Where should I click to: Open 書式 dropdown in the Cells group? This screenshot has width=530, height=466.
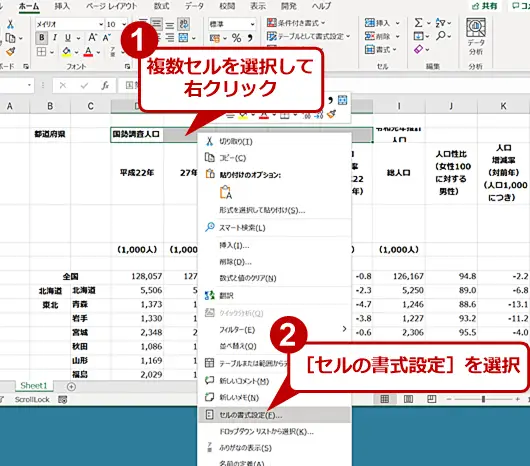(x=381, y=50)
